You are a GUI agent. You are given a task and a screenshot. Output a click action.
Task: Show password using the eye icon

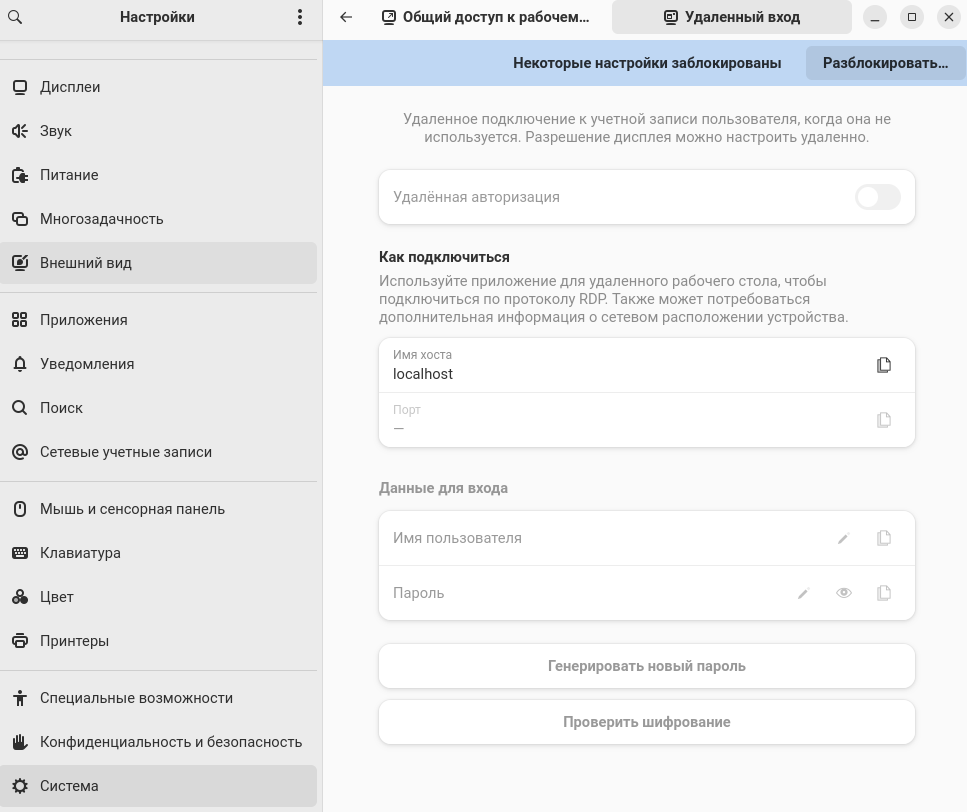click(x=844, y=593)
